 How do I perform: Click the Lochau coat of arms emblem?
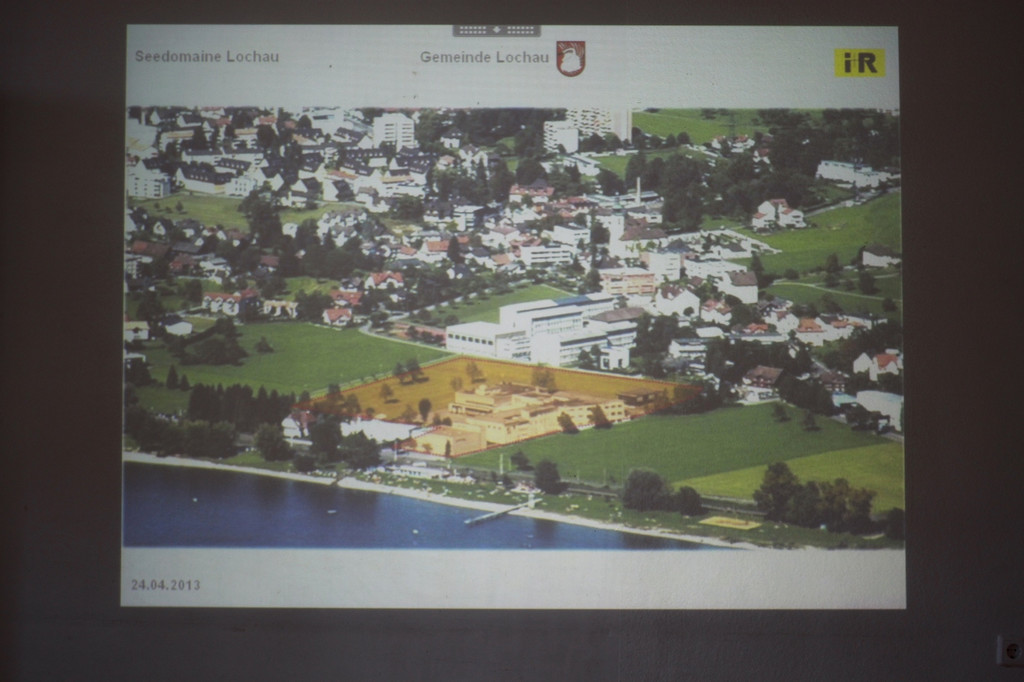(x=570, y=58)
